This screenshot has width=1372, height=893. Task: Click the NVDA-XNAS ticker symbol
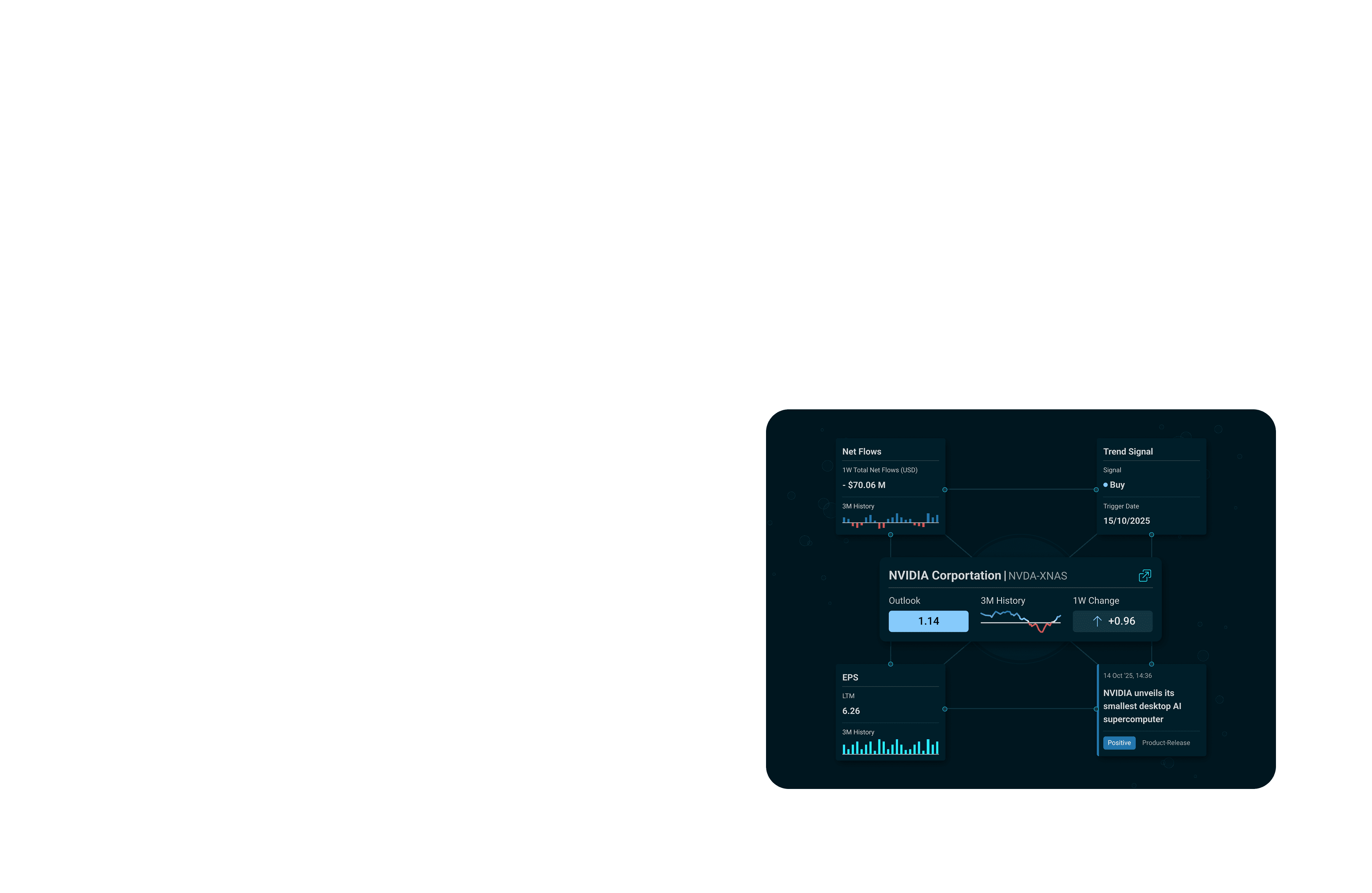1037,576
